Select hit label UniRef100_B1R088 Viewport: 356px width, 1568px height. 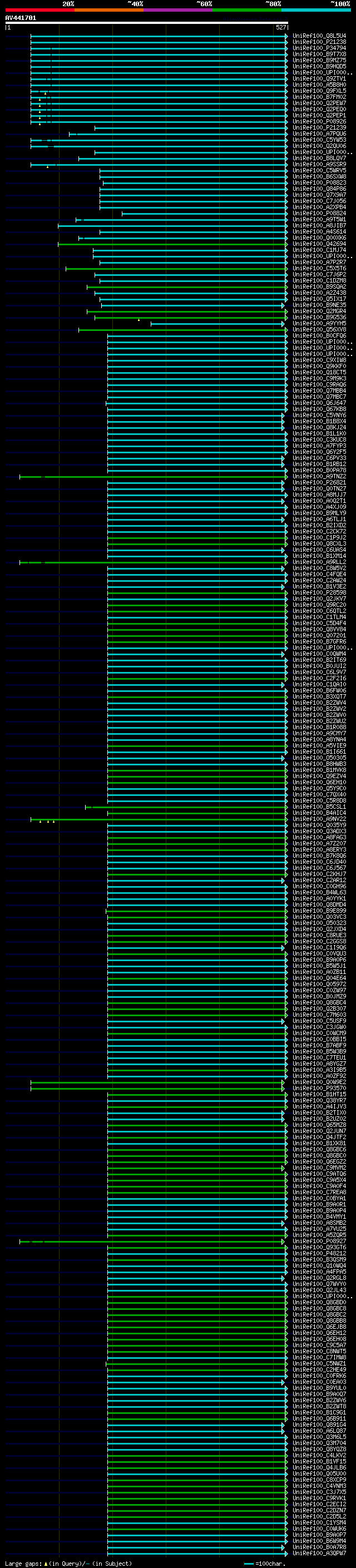click(x=319, y=728)
